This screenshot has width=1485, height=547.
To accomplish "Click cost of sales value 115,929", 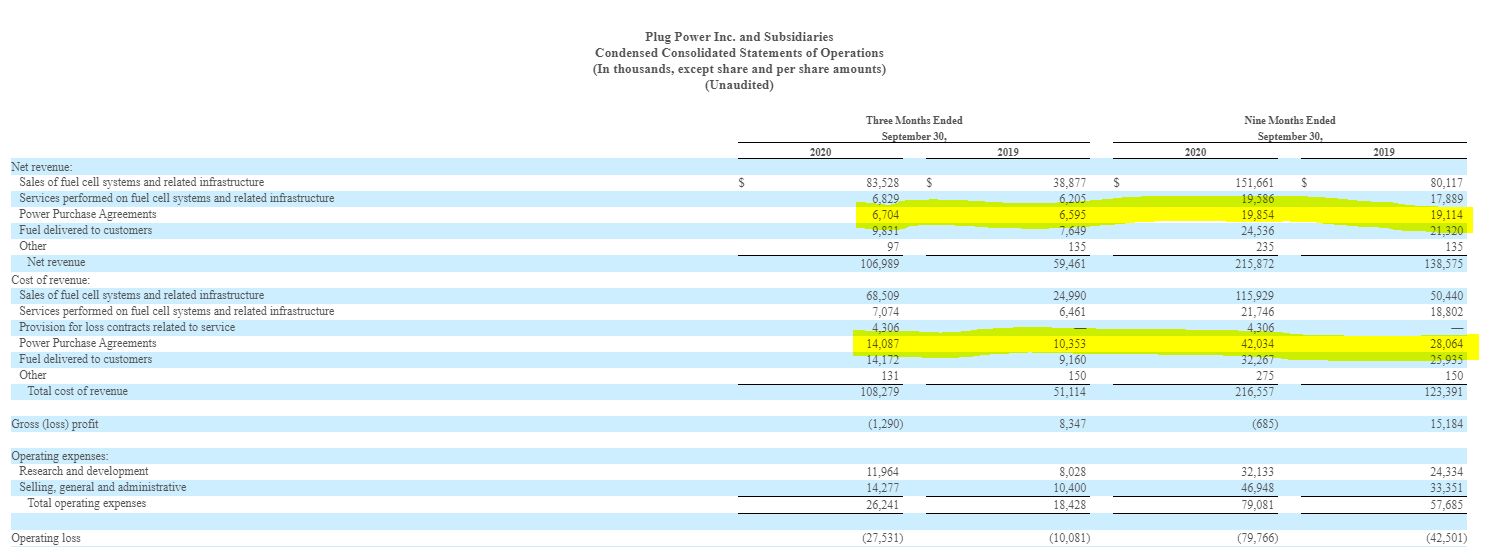I will coord(1254,295).
